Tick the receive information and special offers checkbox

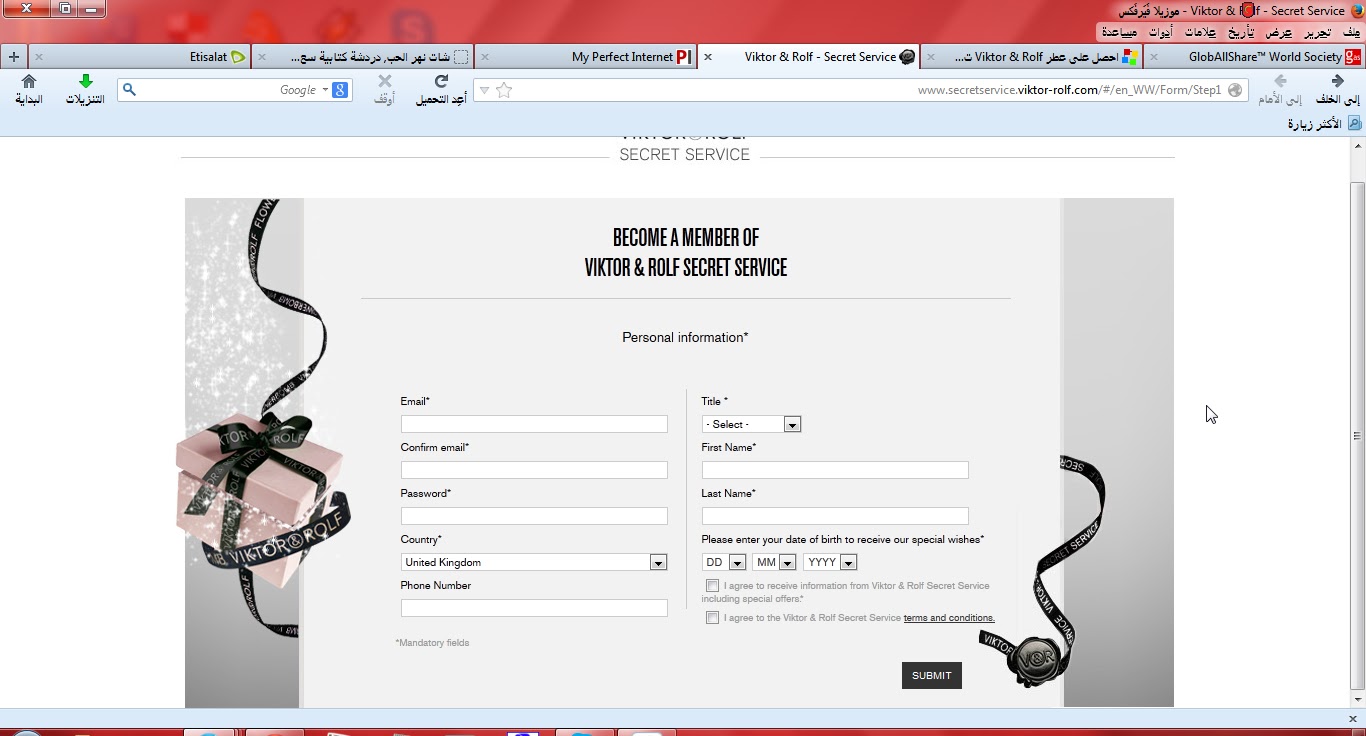point(712,586)
